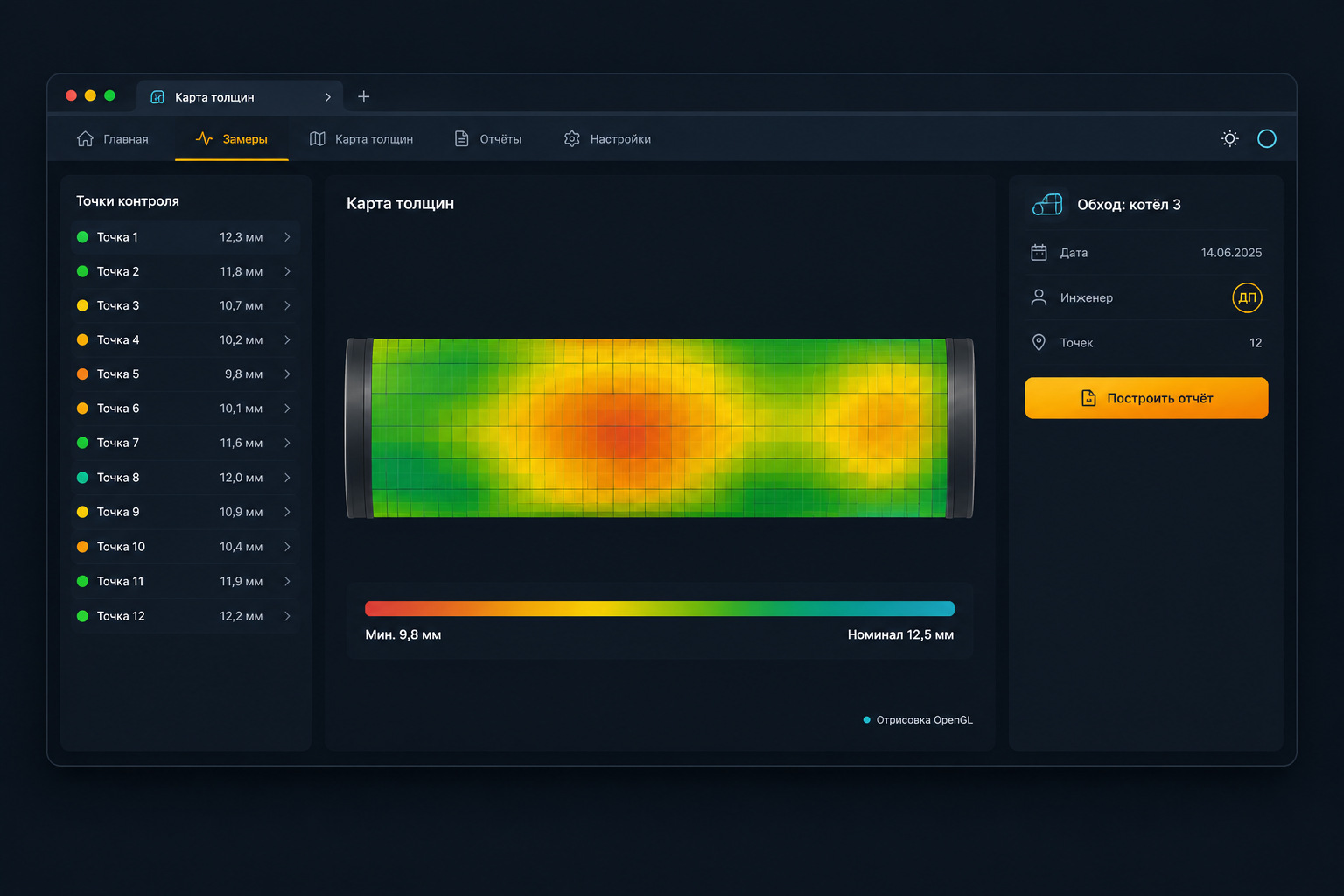This screenshot has width=1344, height=896.
Task: Expand Точка 12 row chevron
Action: [287, 616]
